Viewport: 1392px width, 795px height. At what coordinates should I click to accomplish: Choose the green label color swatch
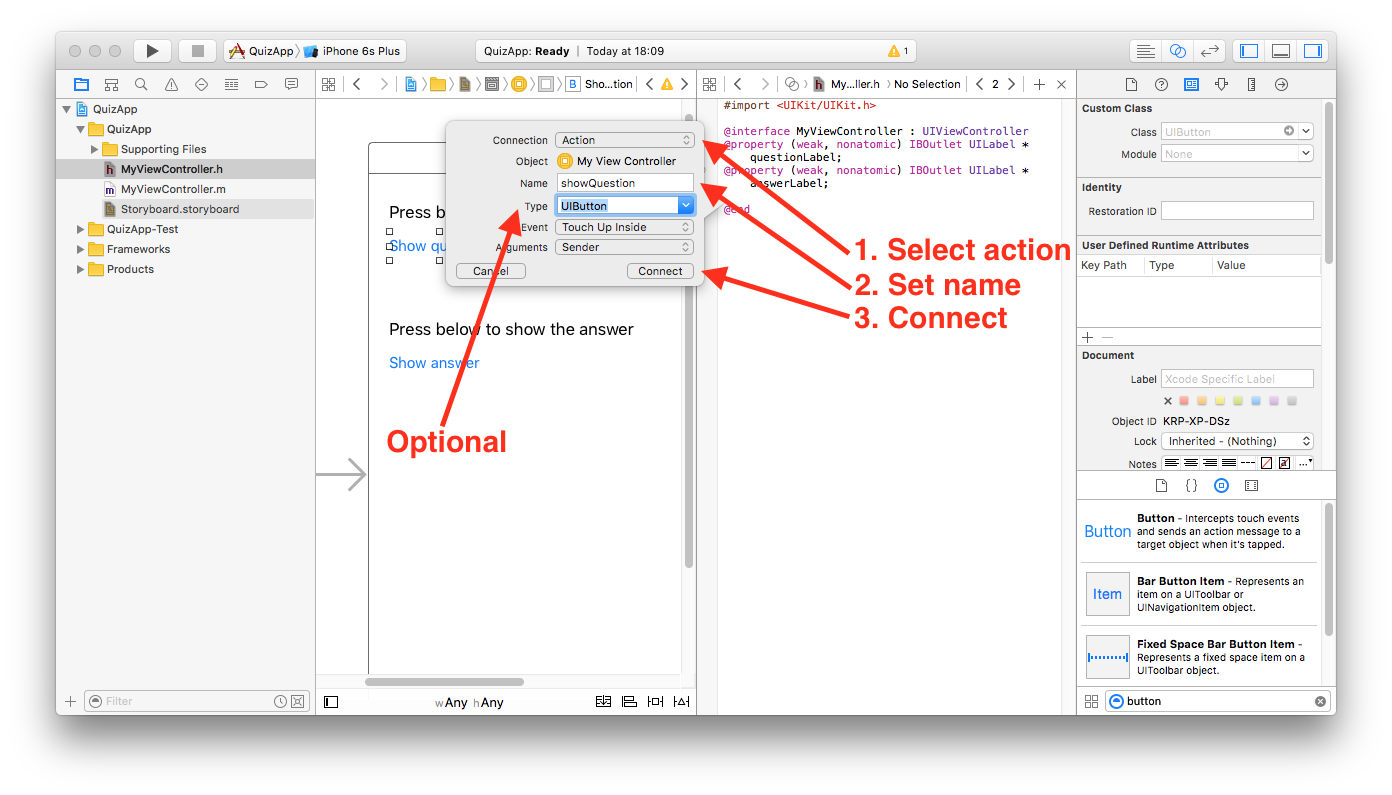[x=1238, y=401]
